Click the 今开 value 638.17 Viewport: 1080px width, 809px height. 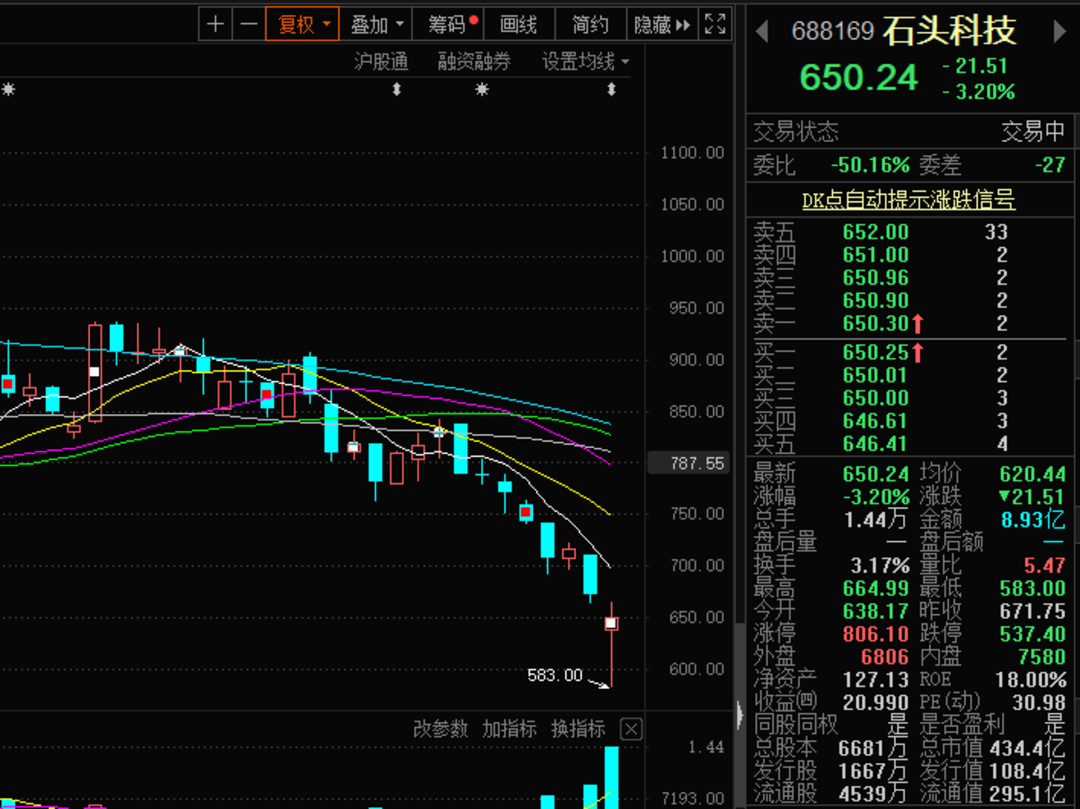point(875,611)
